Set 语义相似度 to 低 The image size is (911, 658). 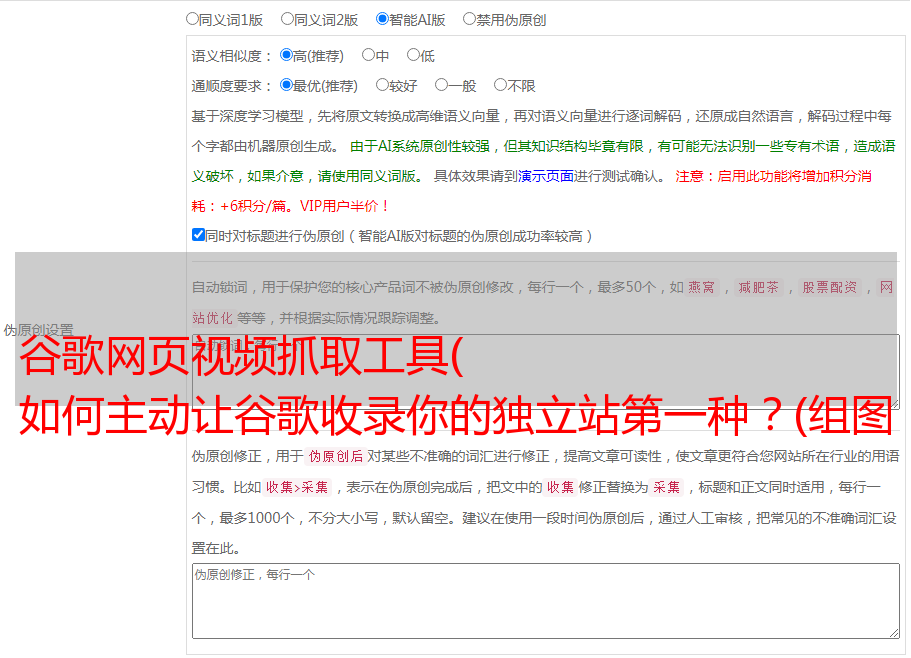click(413, 55)
